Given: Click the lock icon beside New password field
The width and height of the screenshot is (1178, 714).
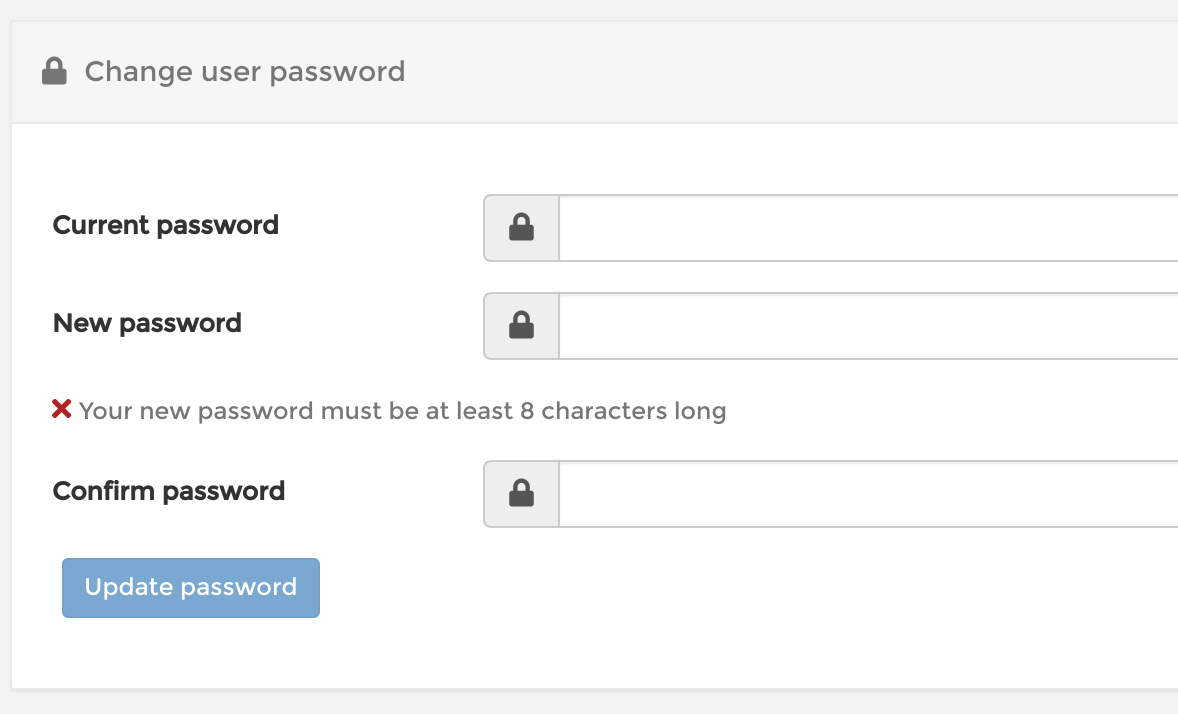Looking at the screenshot, I should [x=521, y=325].
